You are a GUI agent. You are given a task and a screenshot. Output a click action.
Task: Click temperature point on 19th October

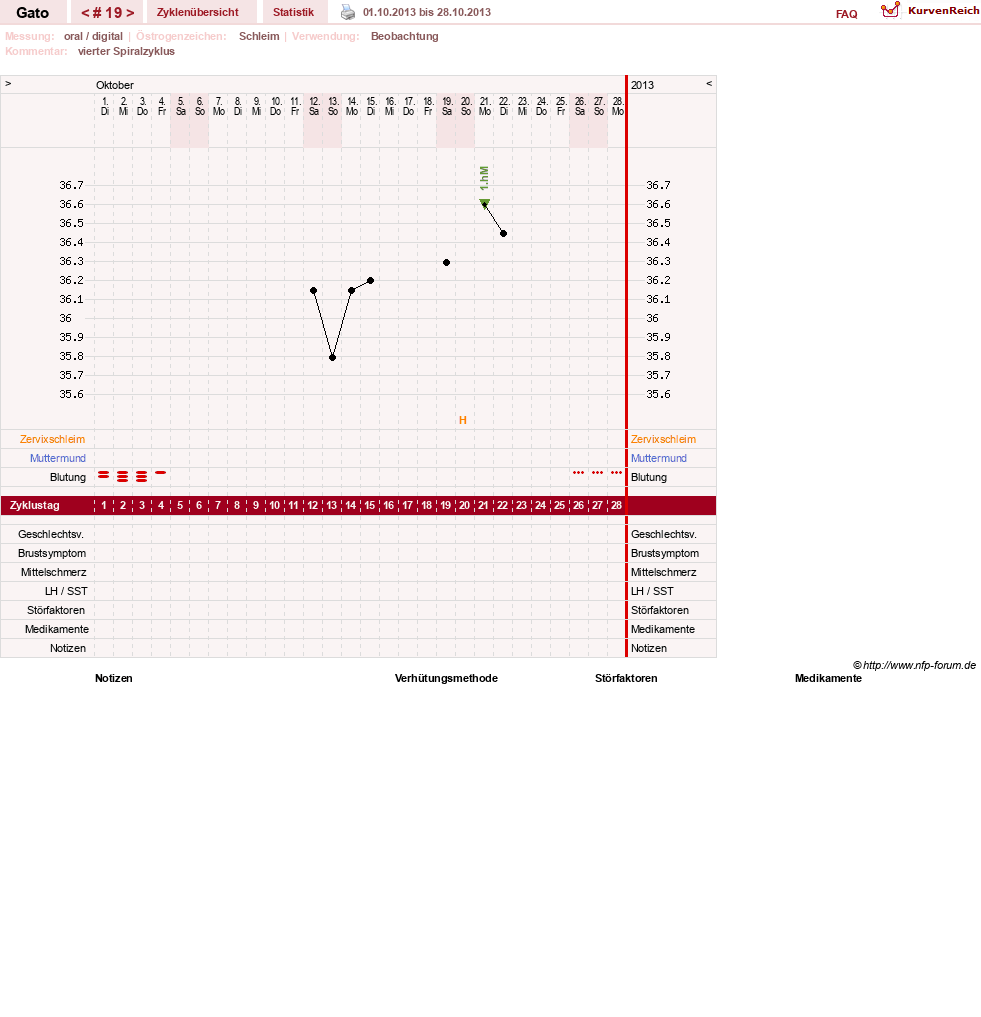[446, 263]
